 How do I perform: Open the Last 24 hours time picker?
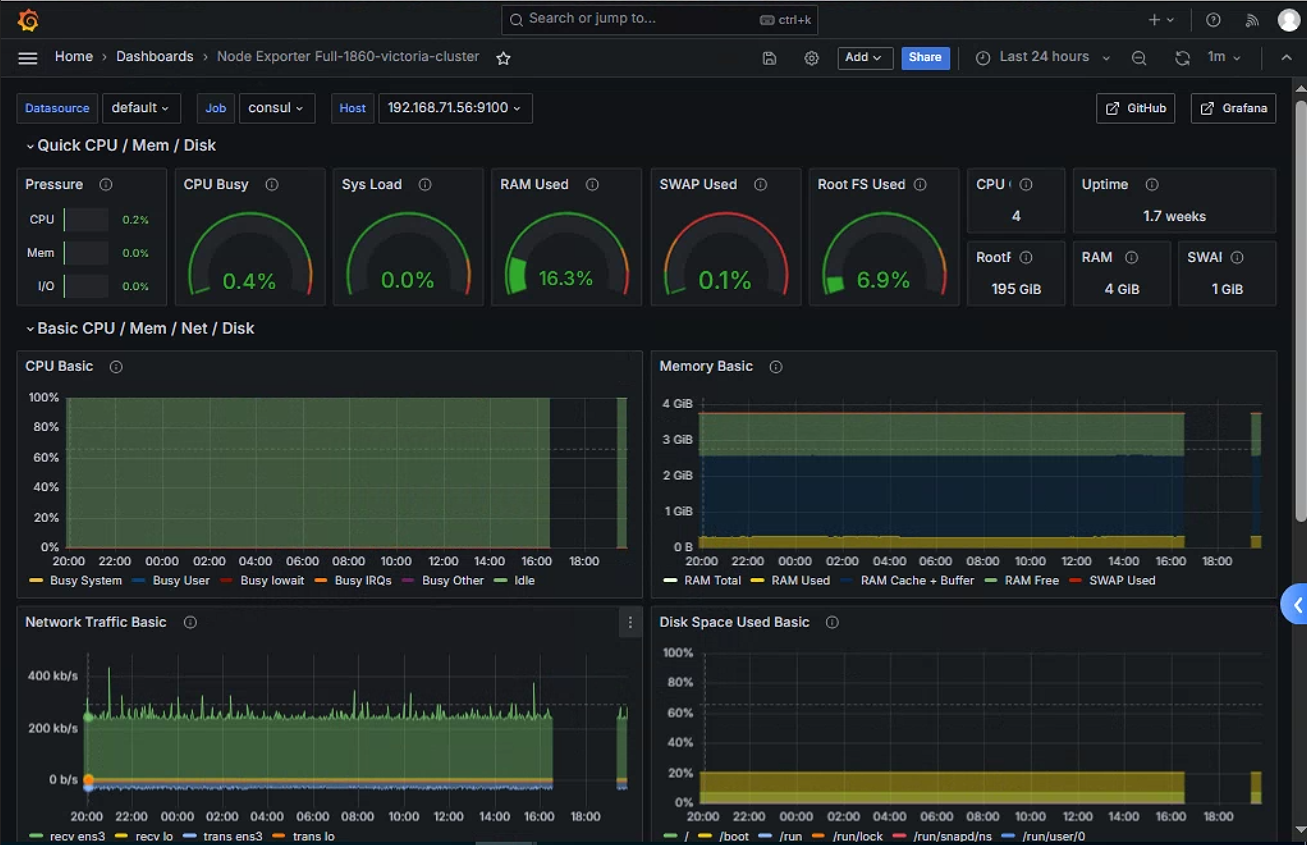(1043, 58)
